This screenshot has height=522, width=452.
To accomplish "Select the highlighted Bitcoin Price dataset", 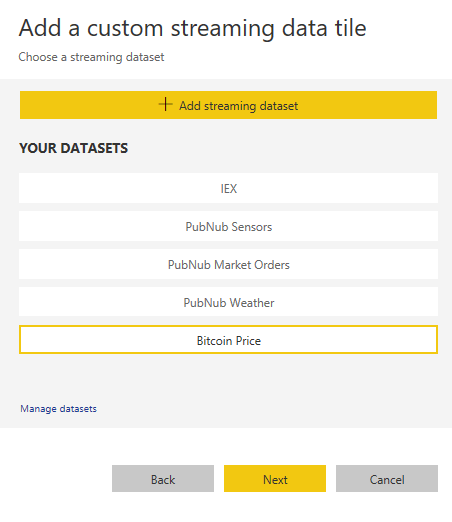I will pos(228,340).
